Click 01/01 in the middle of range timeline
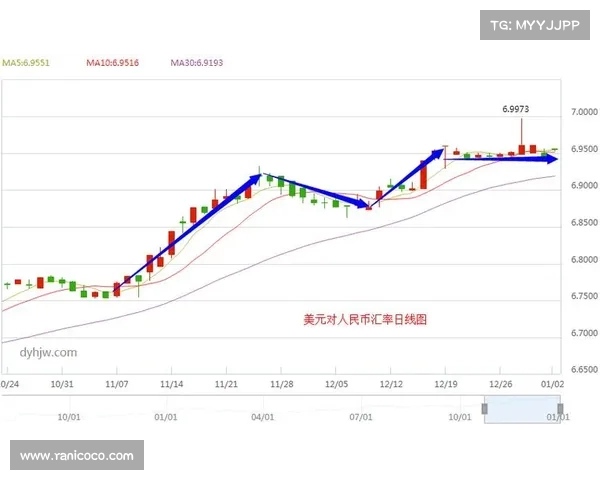Viewport: 600px width, 480px height. [166, 417]
